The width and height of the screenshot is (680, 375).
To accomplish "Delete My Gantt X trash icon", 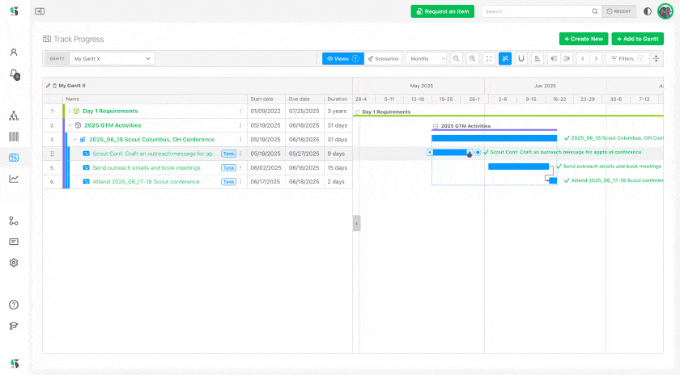I will tap(54, 86).
